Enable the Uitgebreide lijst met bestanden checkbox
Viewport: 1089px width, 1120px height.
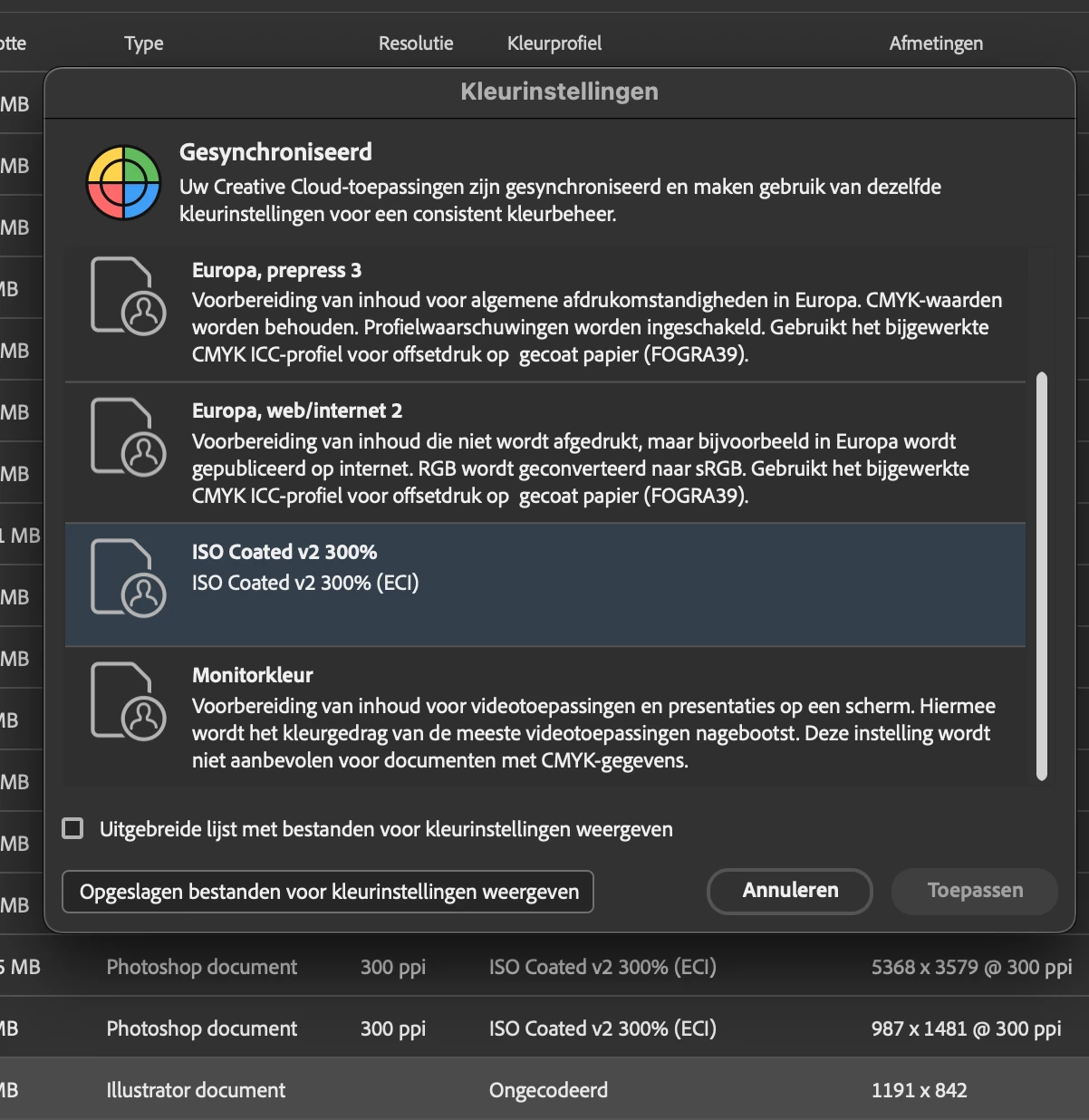72,828
